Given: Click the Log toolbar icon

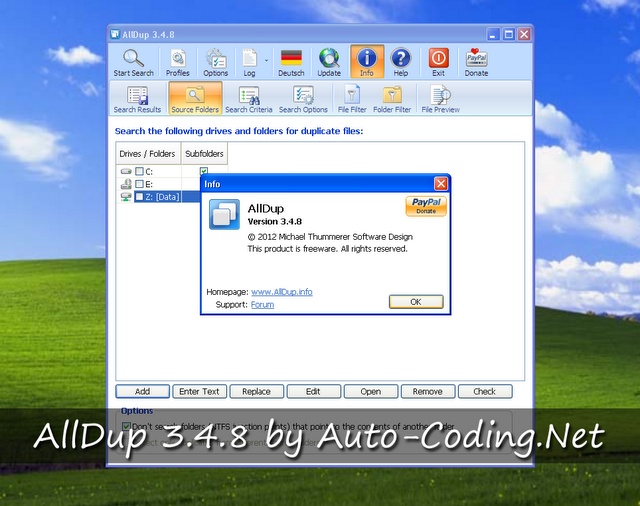Looking at the screenshot, I should coord(249,58).
